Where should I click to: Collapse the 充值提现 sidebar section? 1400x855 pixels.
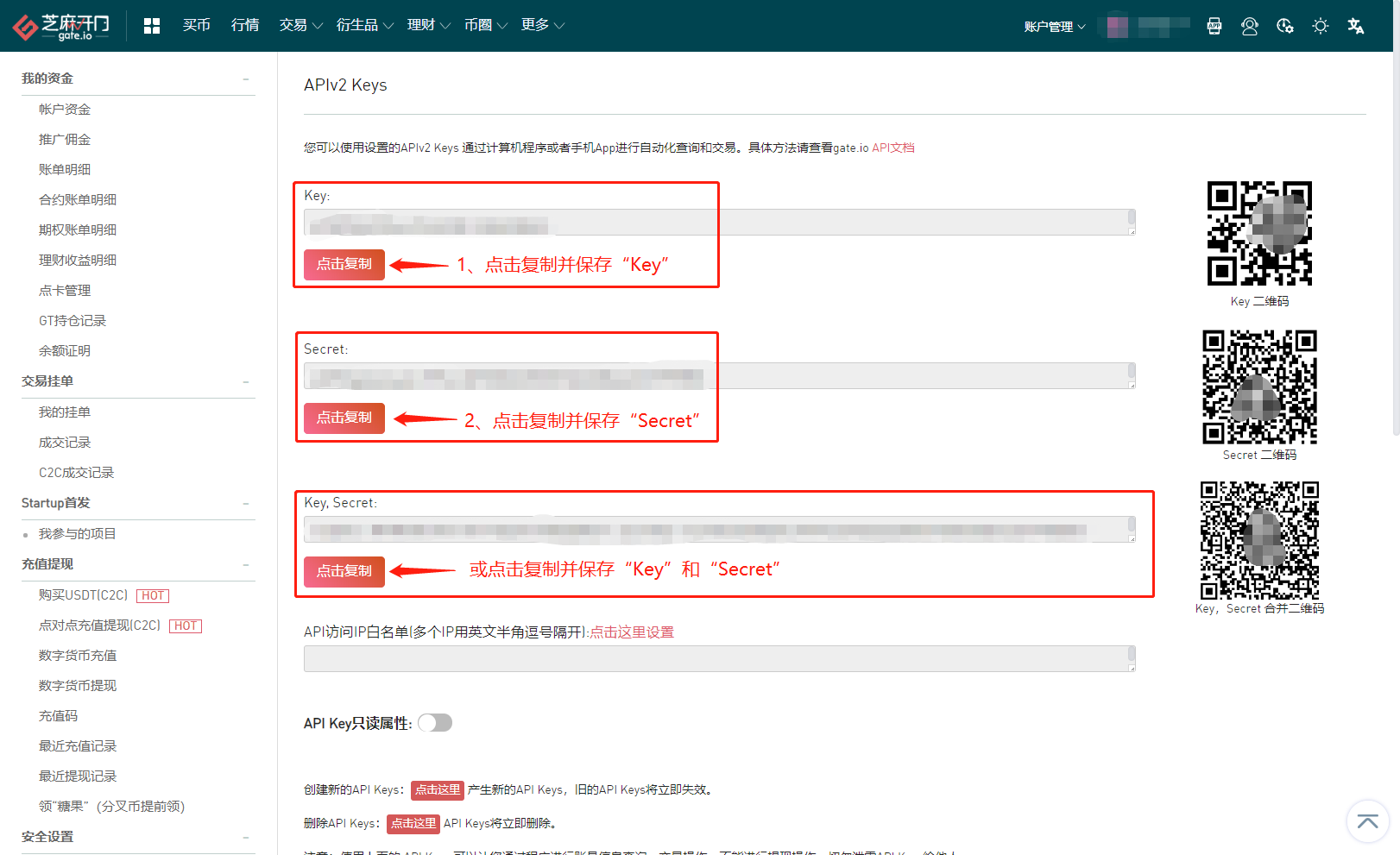pos(246,564)
